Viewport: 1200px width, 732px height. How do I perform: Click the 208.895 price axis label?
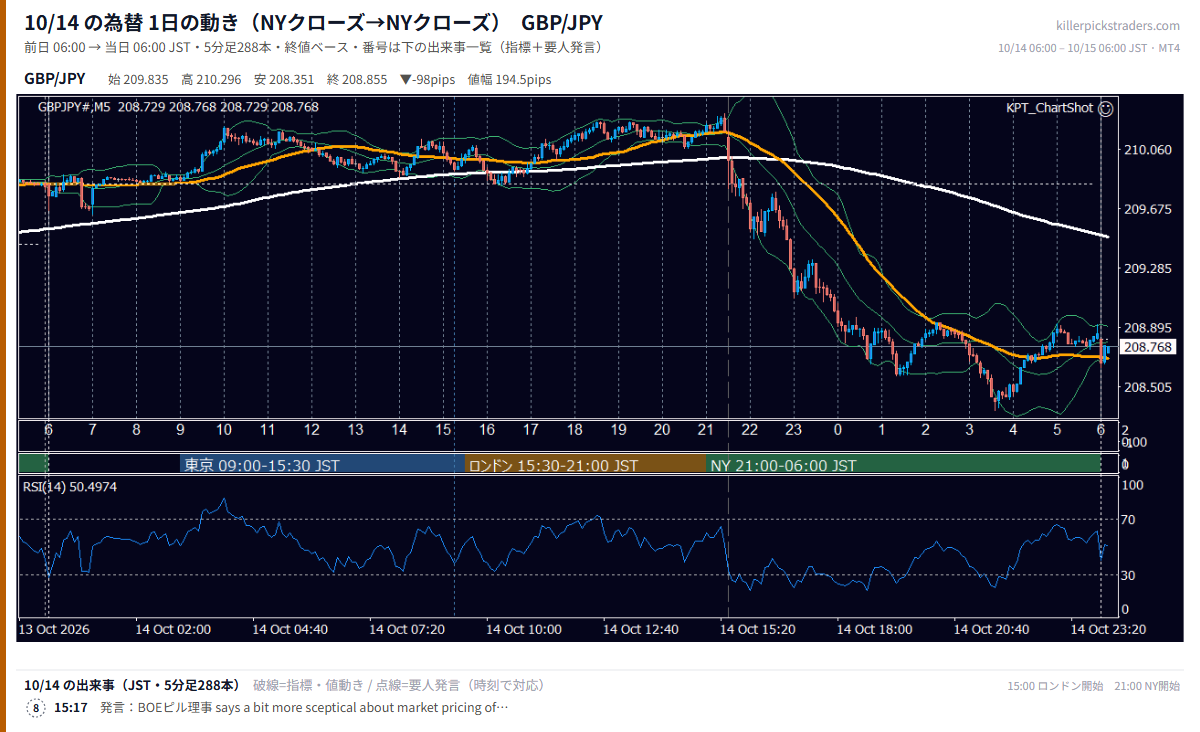(1148, 328)
